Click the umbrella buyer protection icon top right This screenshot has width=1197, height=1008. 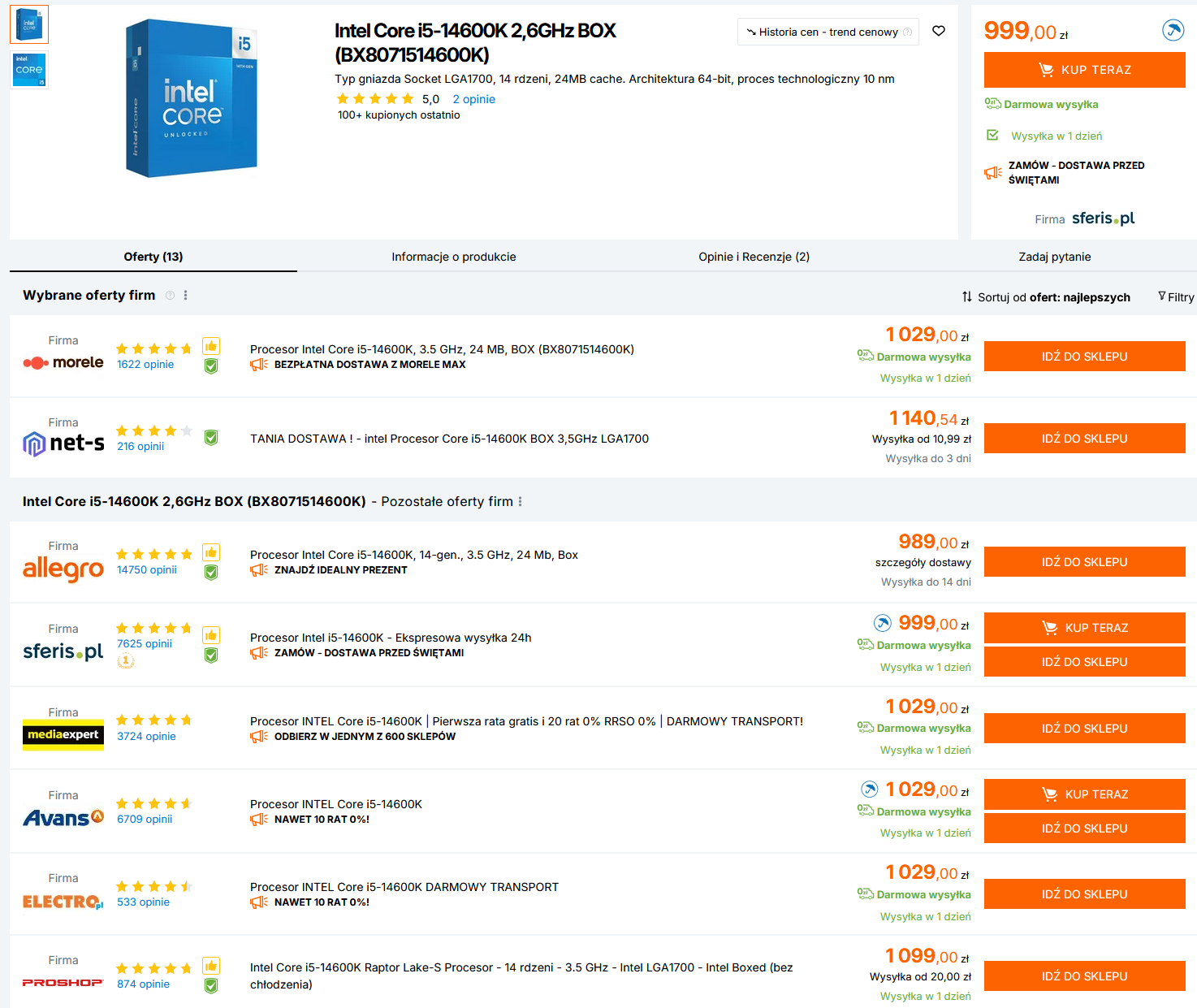coord(1173,31)
